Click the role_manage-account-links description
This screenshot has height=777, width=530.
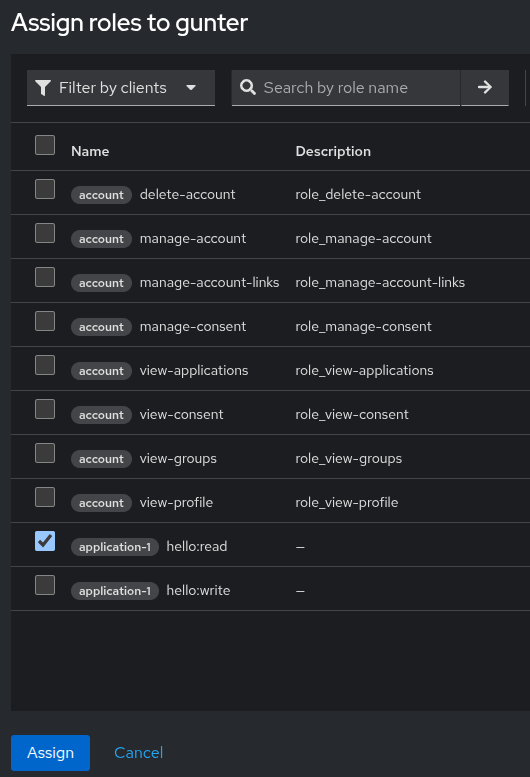[380, 282]
